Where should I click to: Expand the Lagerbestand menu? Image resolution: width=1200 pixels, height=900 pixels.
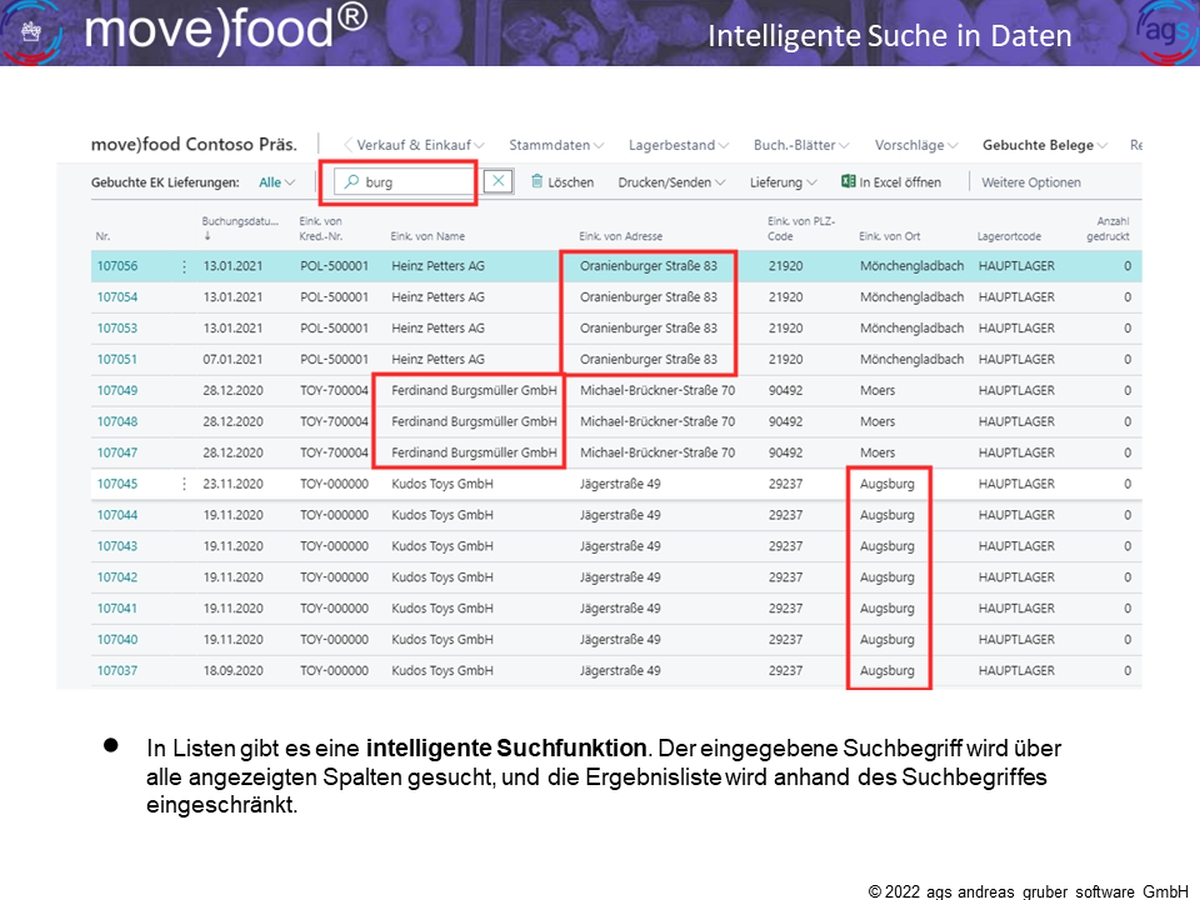click(x=678, y=145)
